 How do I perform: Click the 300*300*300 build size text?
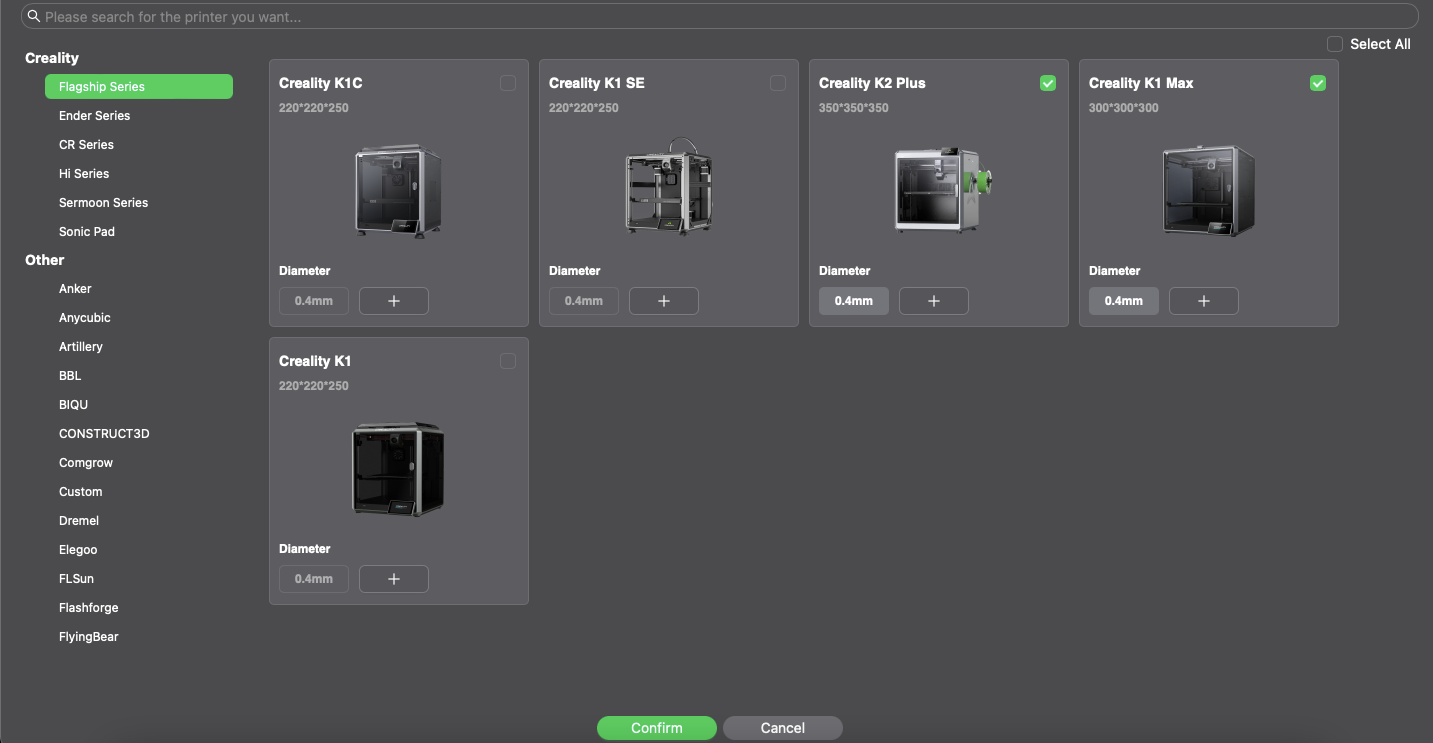coord(1124,108)
